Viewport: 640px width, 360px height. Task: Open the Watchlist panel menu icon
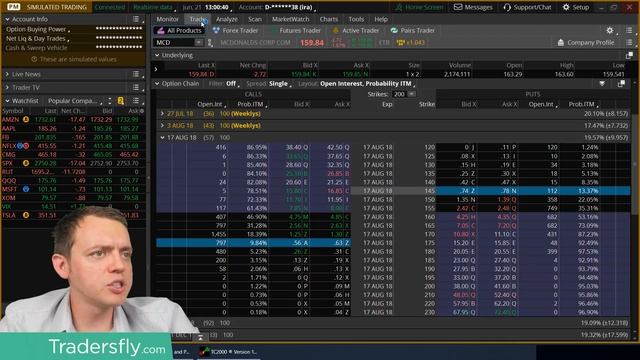[x=136, y=101]
